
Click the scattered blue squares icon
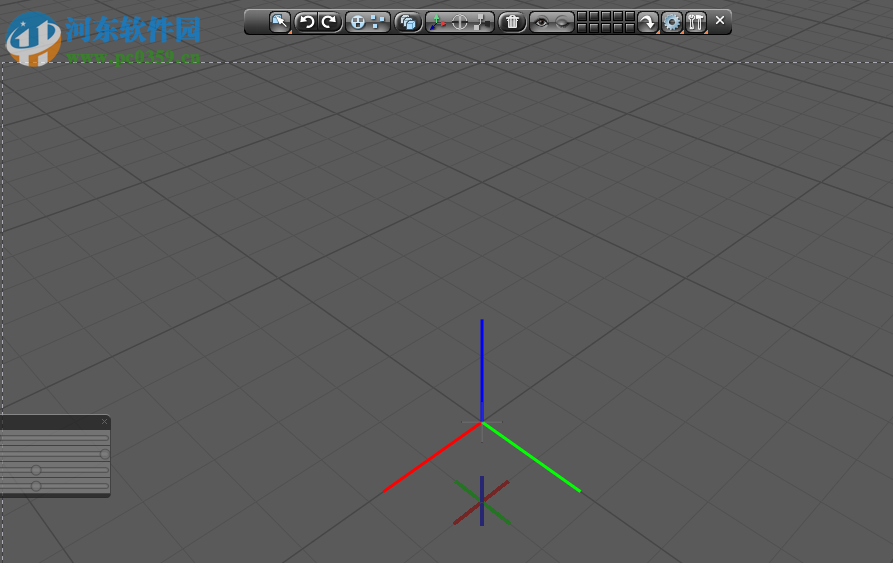[378, 22]
